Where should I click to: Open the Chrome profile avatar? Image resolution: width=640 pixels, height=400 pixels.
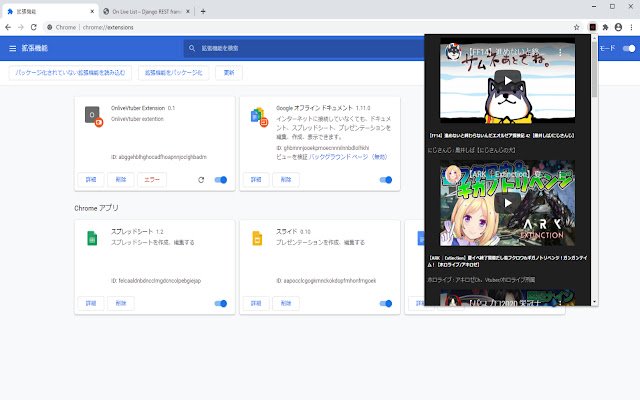(x=618, y=27)
